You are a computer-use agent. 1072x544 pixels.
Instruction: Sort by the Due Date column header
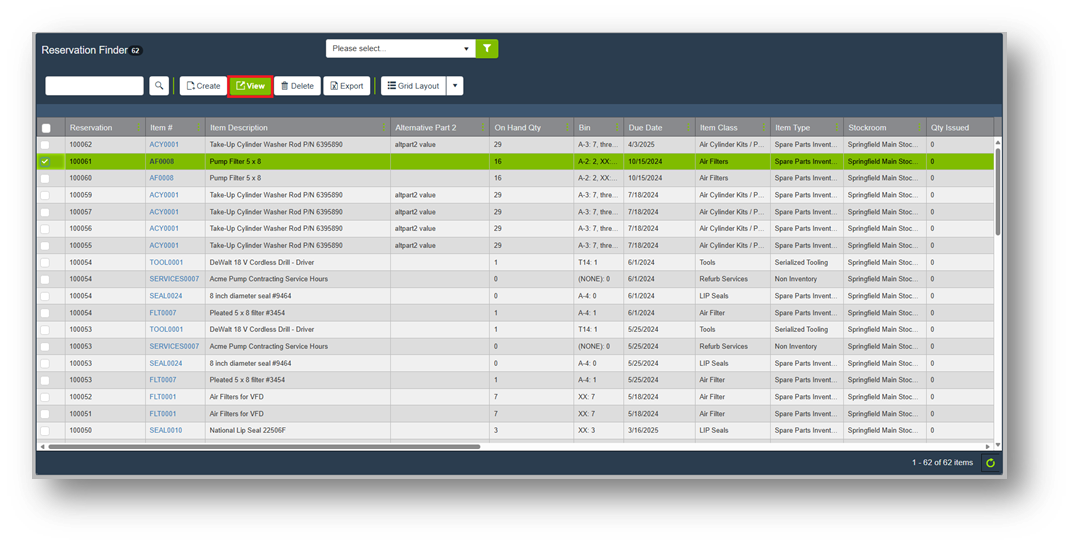[x=646, y=128]
